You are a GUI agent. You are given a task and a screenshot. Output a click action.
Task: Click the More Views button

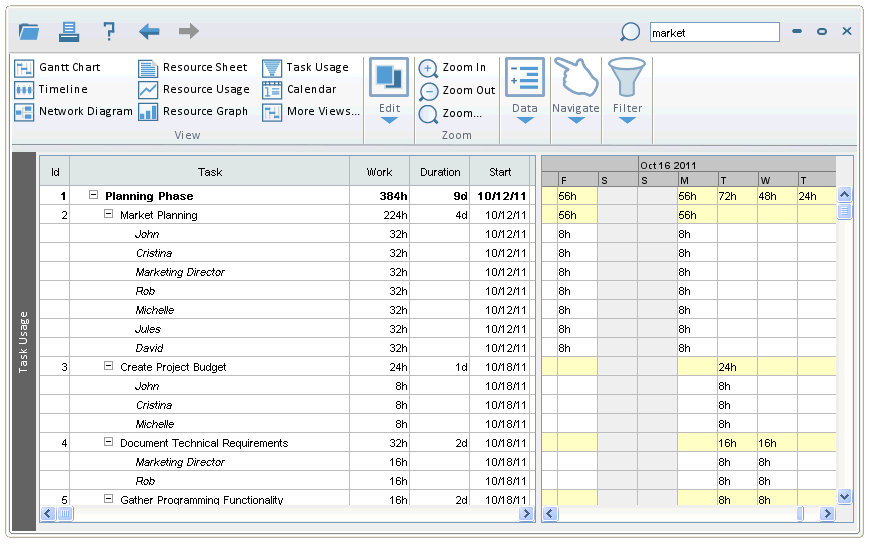310,112
